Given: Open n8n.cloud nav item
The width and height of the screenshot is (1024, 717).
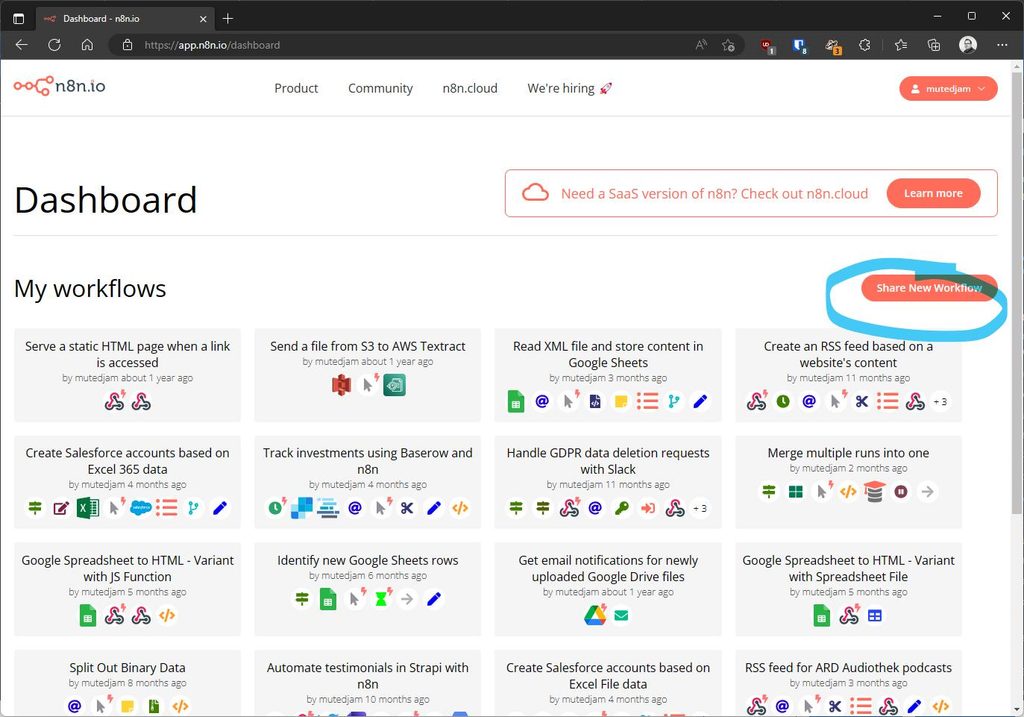Looking at the screenshot, I should (470, 88).
